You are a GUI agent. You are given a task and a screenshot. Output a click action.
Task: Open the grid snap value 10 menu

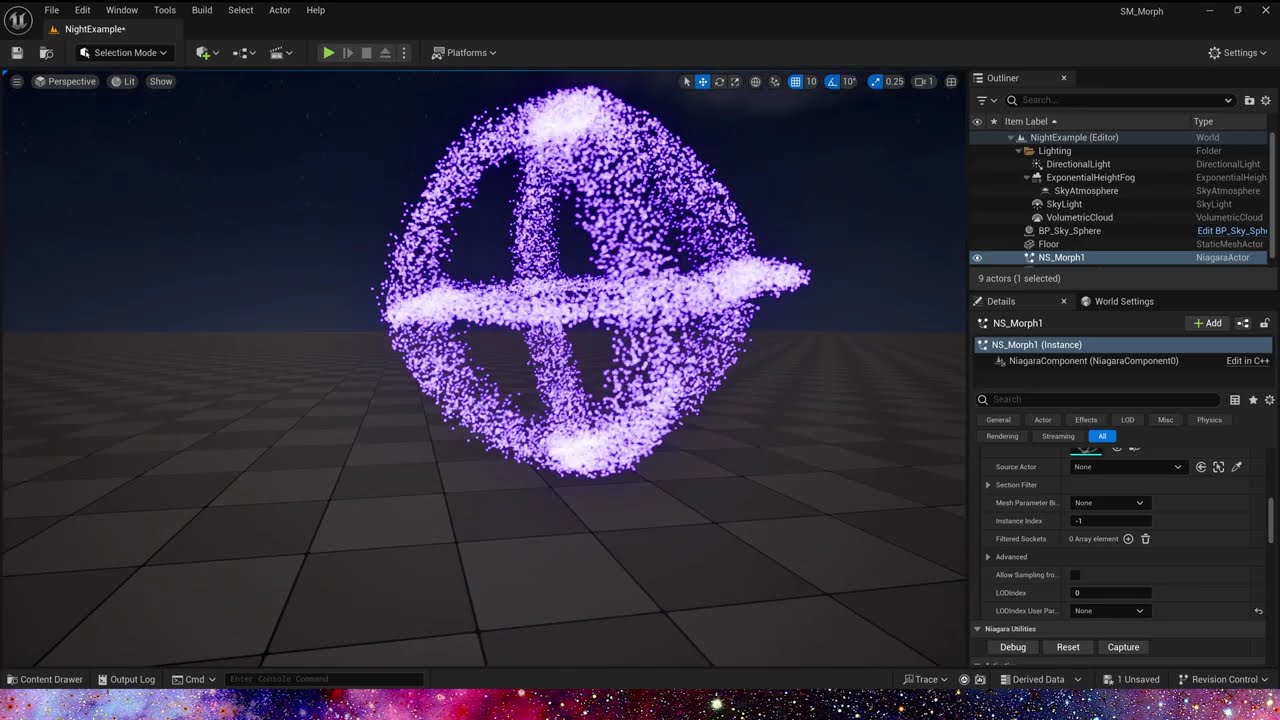811,82
